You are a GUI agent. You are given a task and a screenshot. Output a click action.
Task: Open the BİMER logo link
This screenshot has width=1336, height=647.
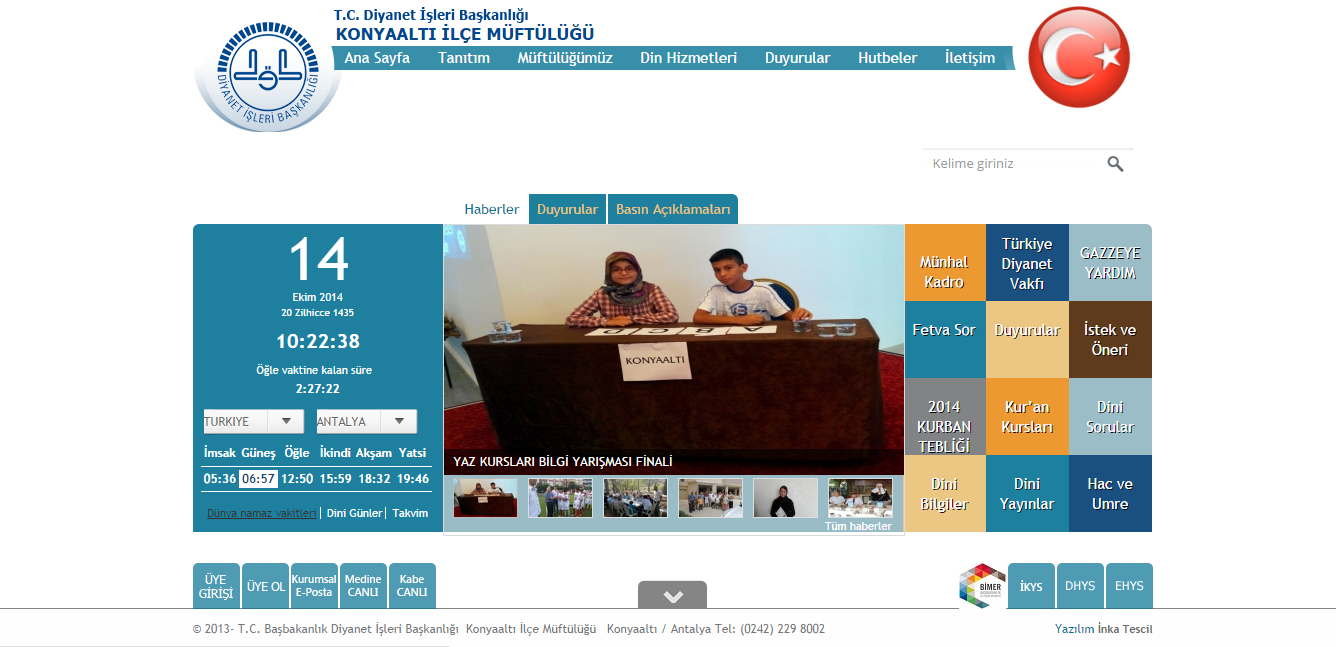(x=981, y=586)
